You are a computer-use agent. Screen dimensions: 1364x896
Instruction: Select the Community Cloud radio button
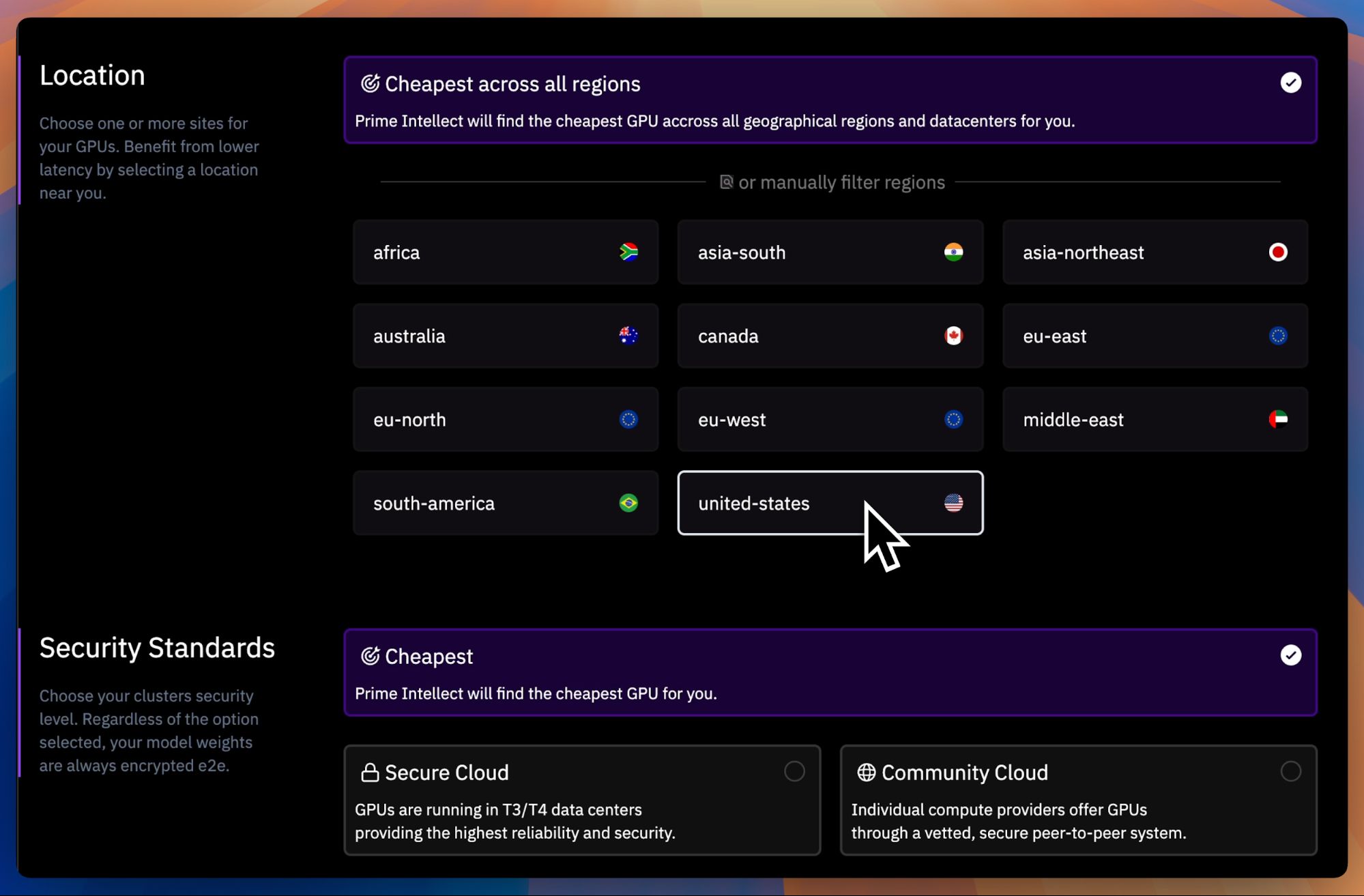(1290, 771)
